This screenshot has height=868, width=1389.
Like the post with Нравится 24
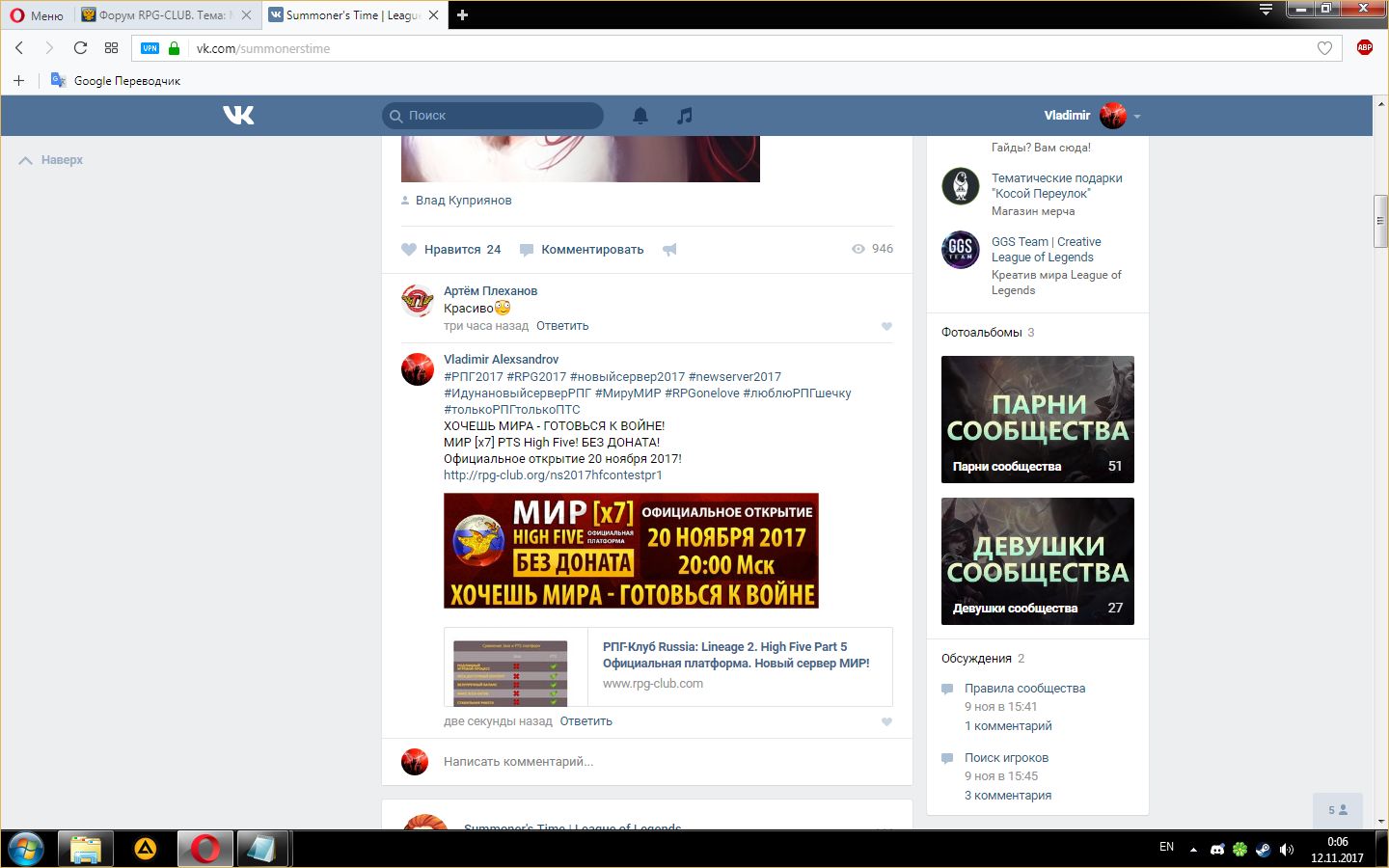tap(451, 249)
